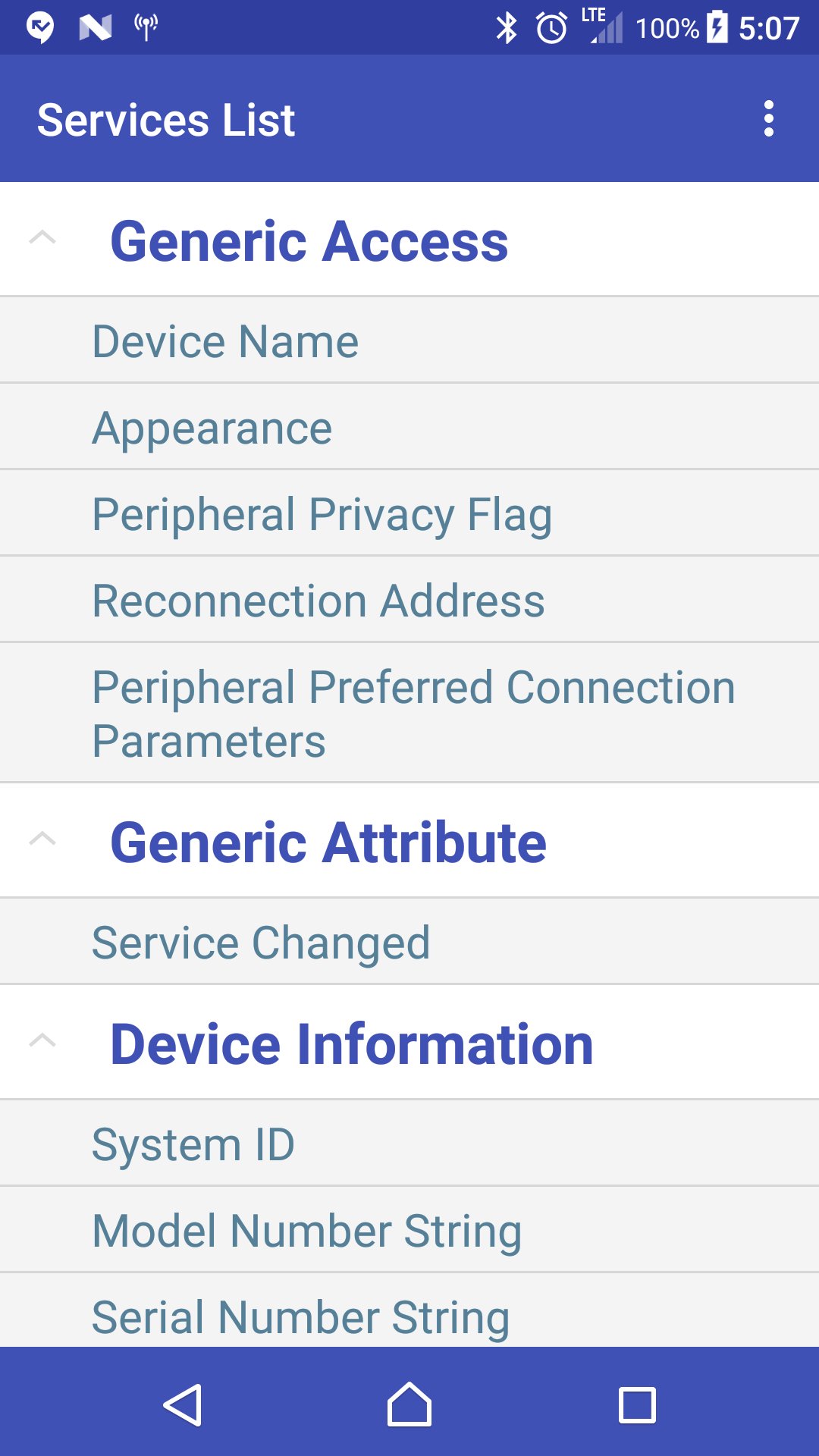This screenshot has height=1456, width=819.
Task: Collapse the Generic Access chevron
Action: (42, 238)
